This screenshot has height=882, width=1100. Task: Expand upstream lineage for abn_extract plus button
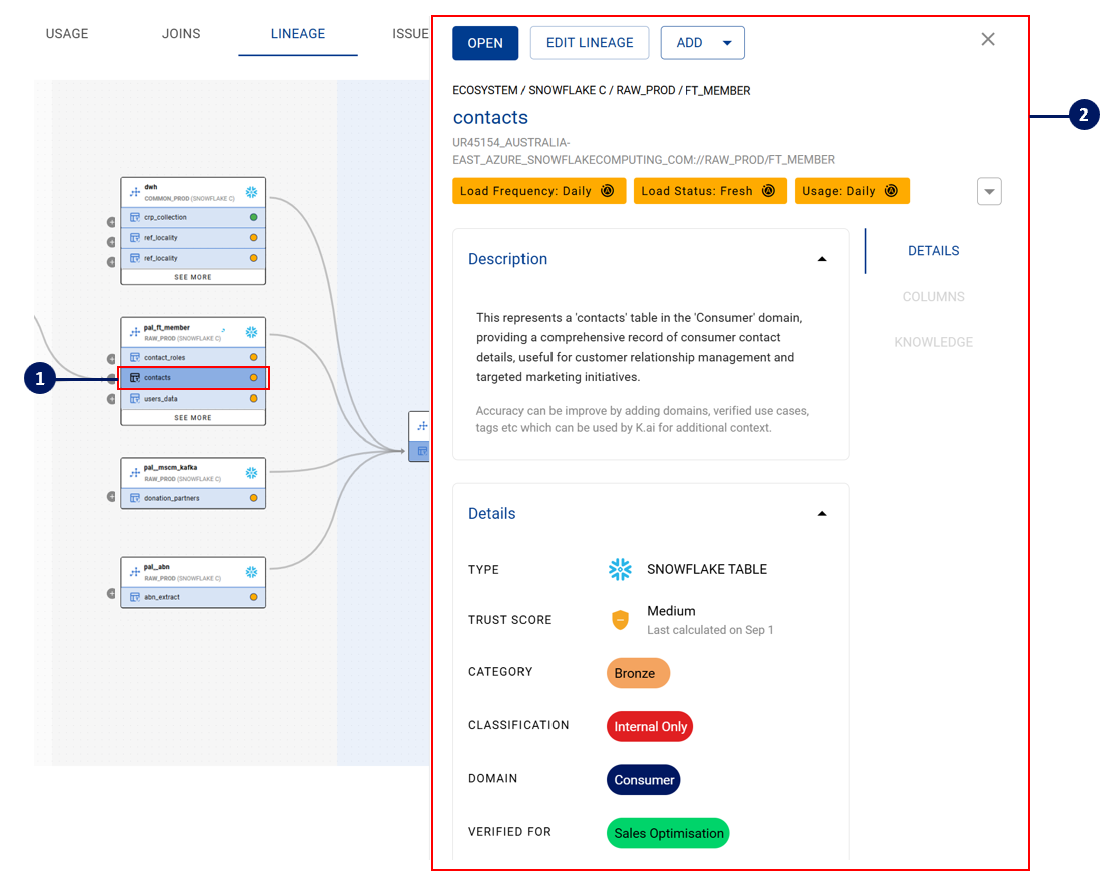click(x=112, y=594)
